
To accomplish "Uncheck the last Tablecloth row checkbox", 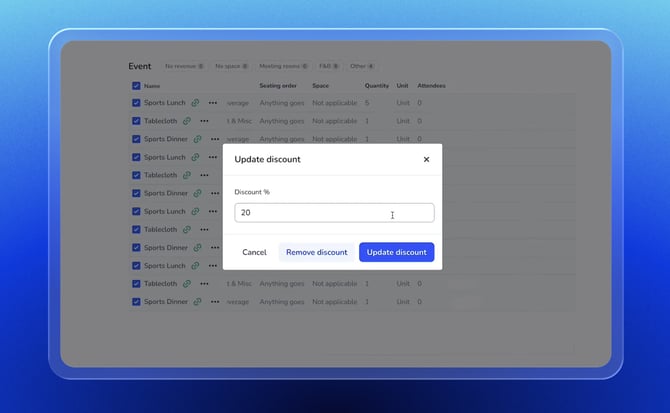I will pos(136,284).
